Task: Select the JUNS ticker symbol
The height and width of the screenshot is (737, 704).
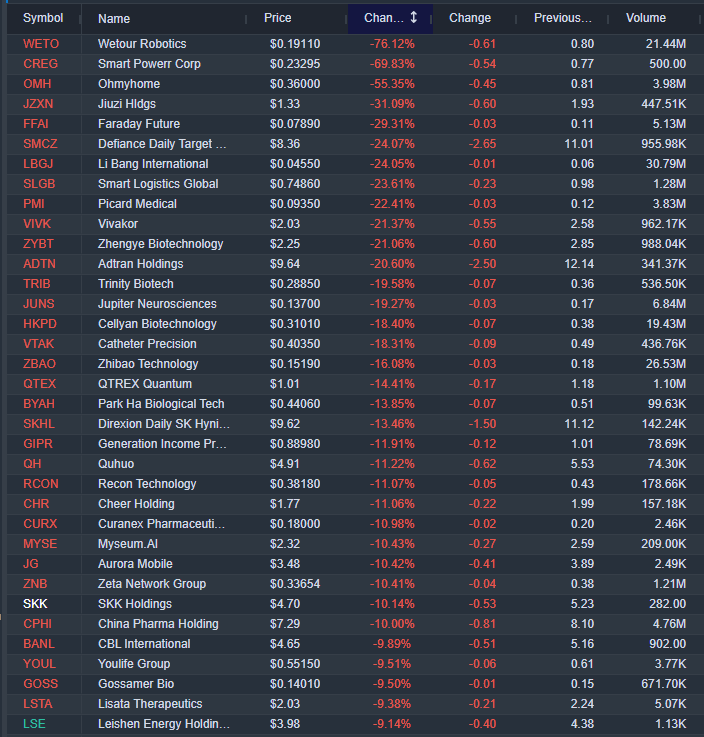Action: point(39,304)
